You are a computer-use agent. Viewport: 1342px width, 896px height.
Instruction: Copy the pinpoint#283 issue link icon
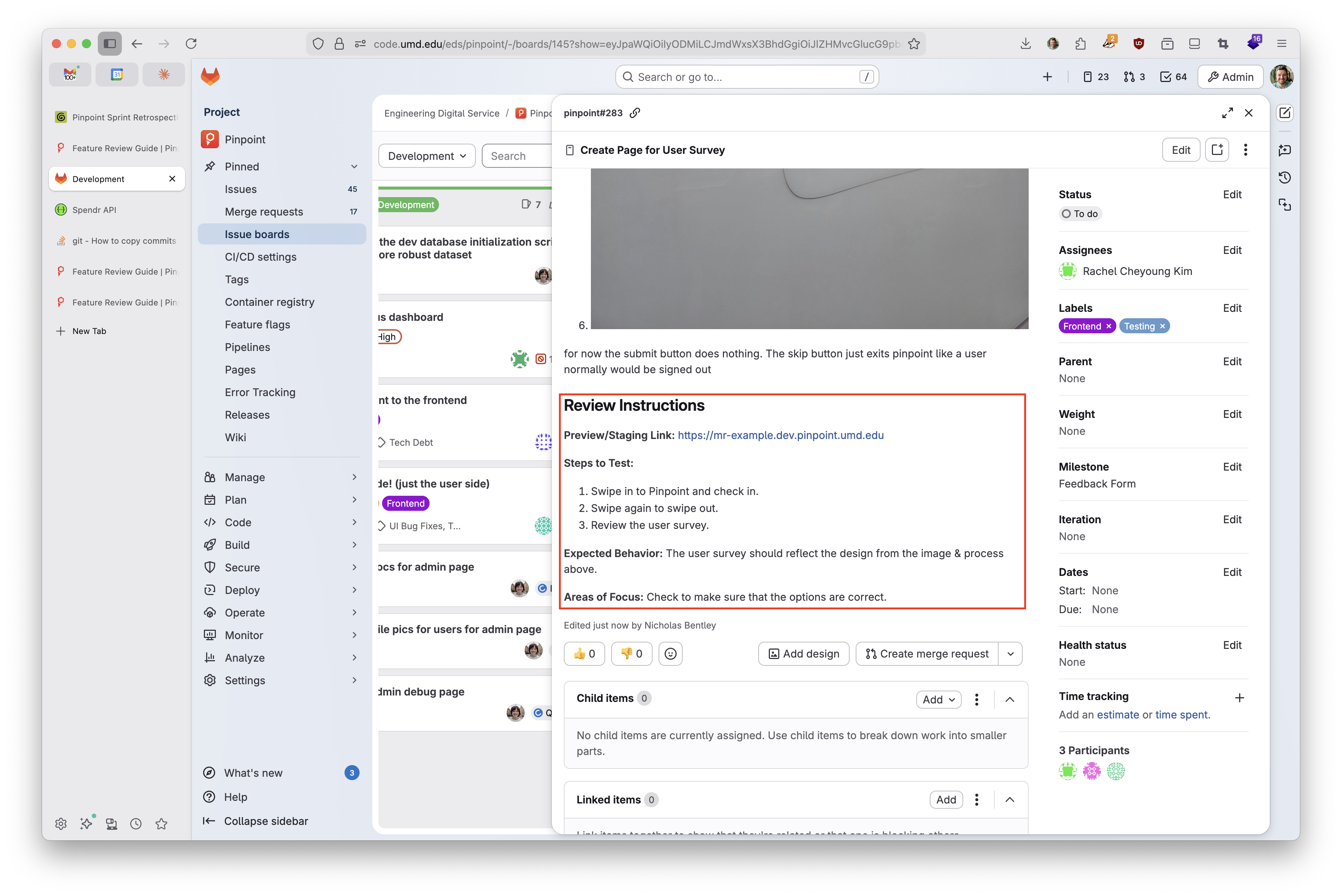tap(635, 112)
